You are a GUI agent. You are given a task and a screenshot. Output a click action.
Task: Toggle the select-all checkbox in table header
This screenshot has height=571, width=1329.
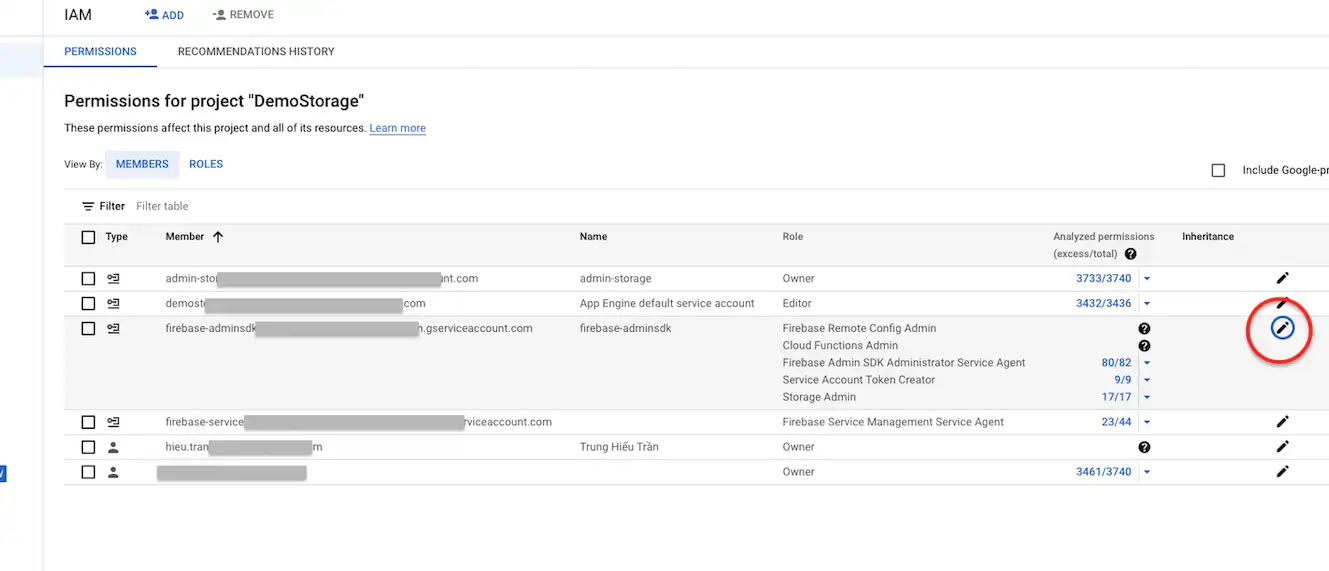[x=88, y=238]
